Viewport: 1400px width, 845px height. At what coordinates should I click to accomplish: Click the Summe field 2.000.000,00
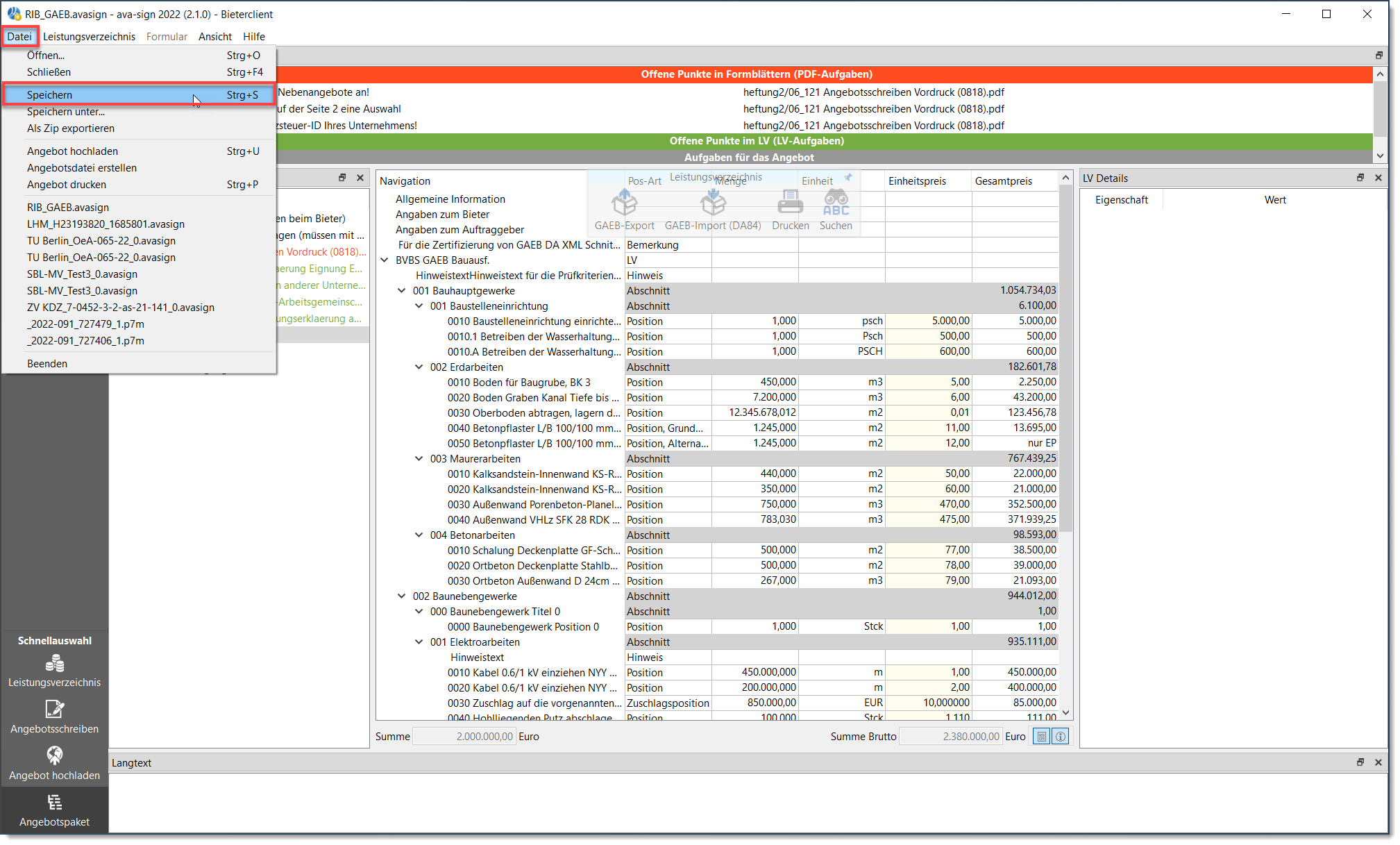tap(464, 737)
